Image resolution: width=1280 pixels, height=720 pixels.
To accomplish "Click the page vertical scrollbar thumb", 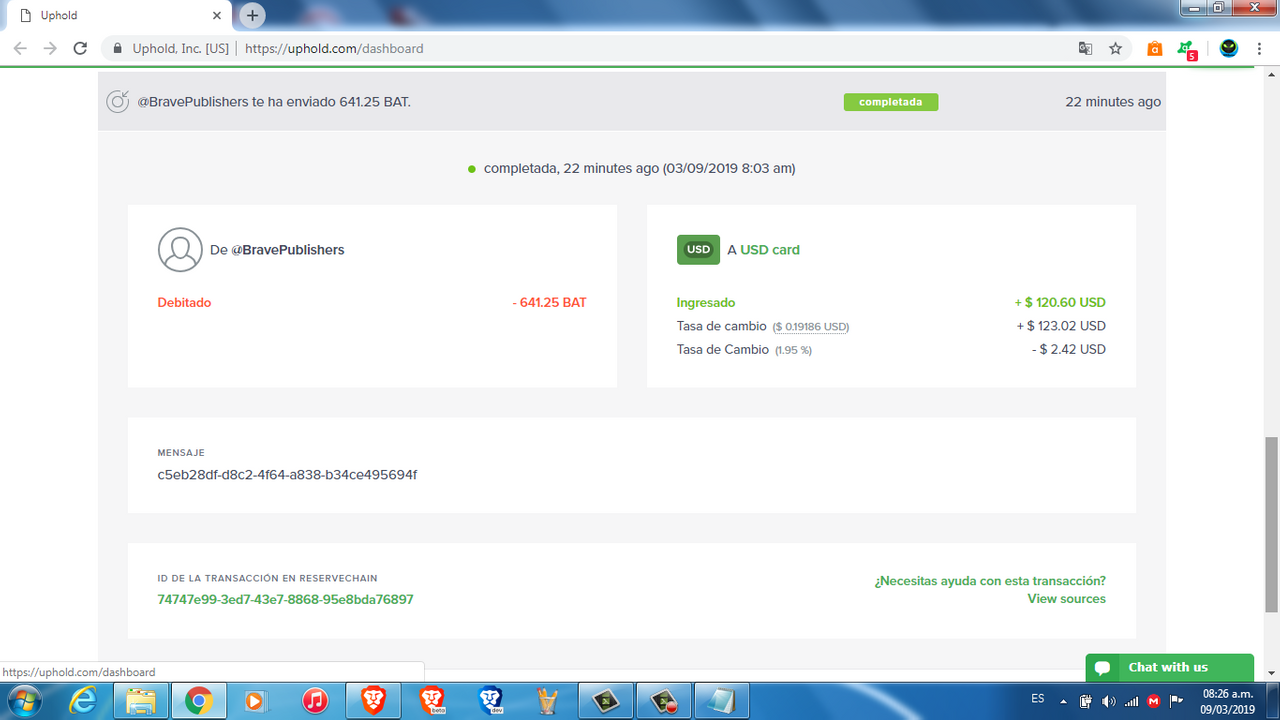I will pos(1272,524).
